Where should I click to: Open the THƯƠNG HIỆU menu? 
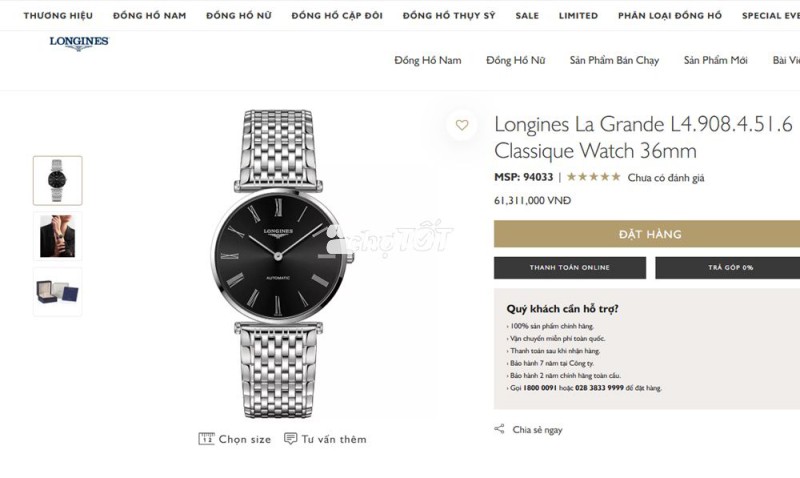[x=58, y=16]
